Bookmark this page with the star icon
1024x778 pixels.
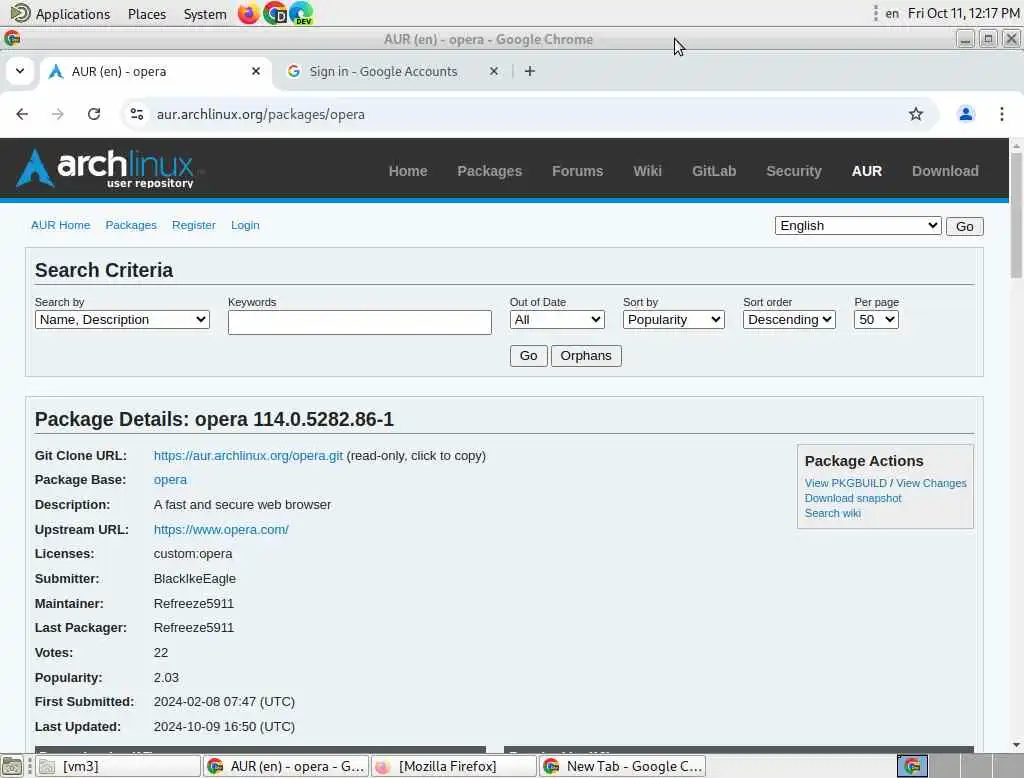coord(916,114)
